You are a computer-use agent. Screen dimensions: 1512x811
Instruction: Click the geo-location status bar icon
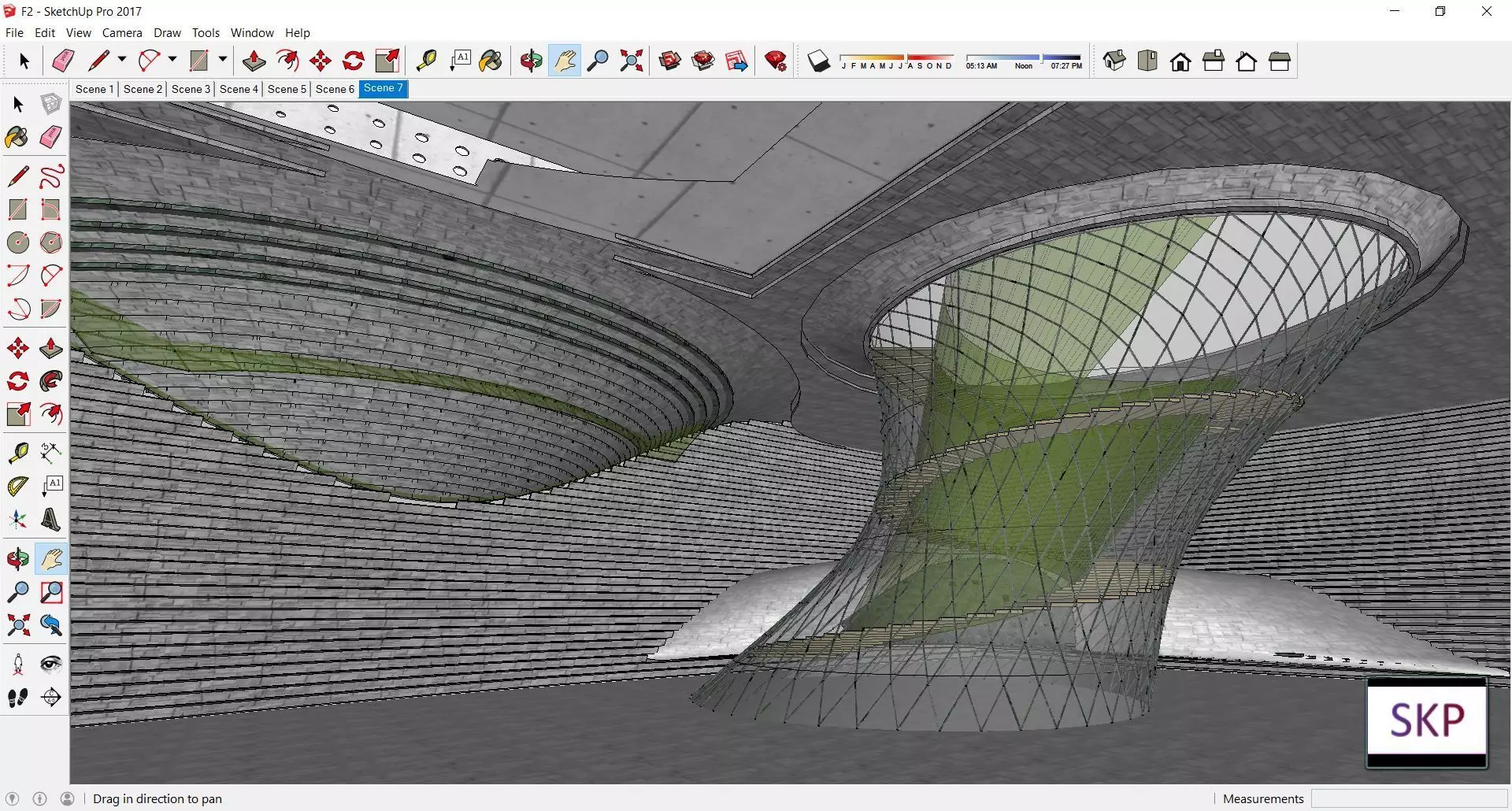(x=13, y=798)
